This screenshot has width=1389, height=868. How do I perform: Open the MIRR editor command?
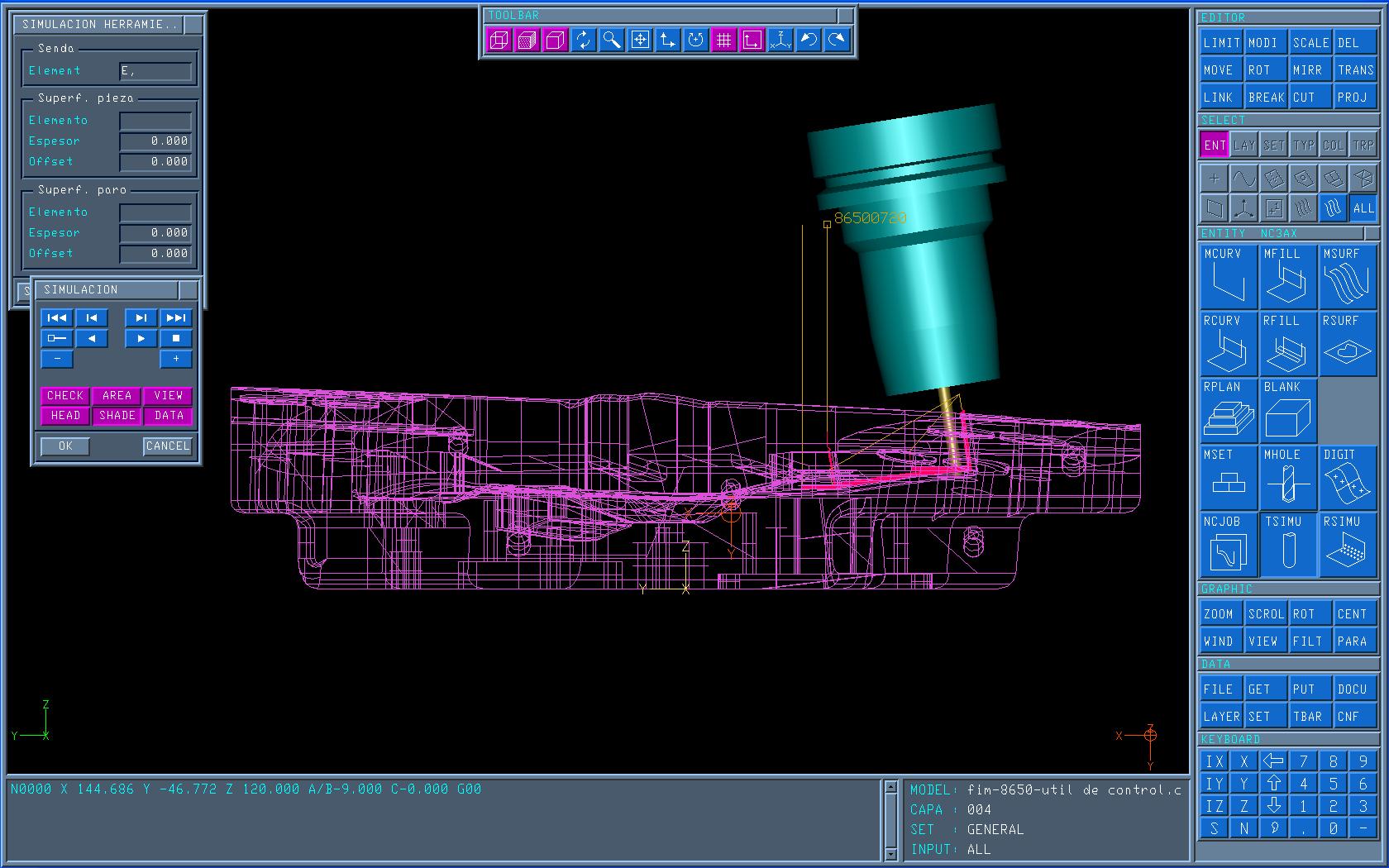tap(1310, 70)
